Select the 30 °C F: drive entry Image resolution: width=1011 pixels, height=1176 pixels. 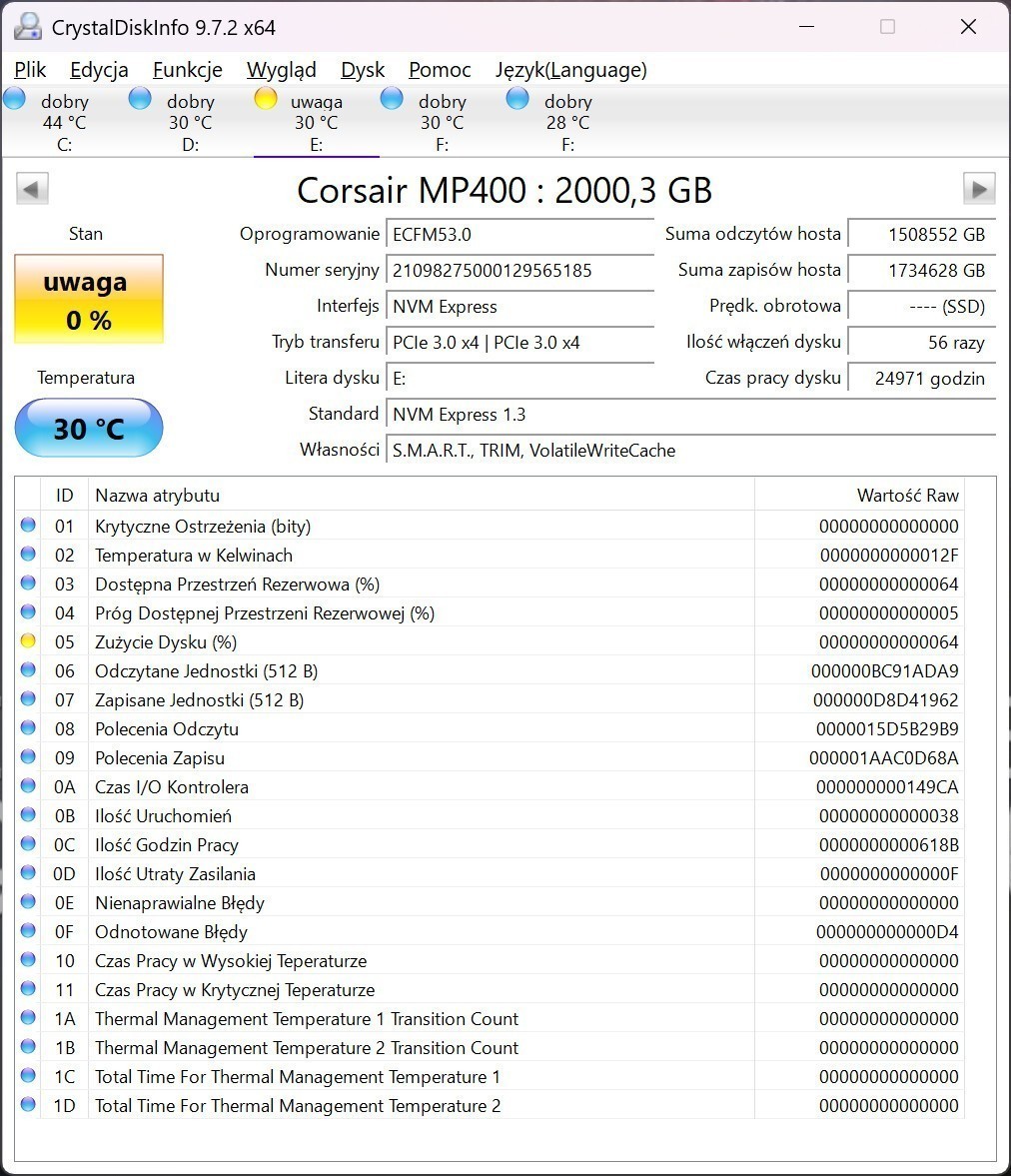coord(442,123)
